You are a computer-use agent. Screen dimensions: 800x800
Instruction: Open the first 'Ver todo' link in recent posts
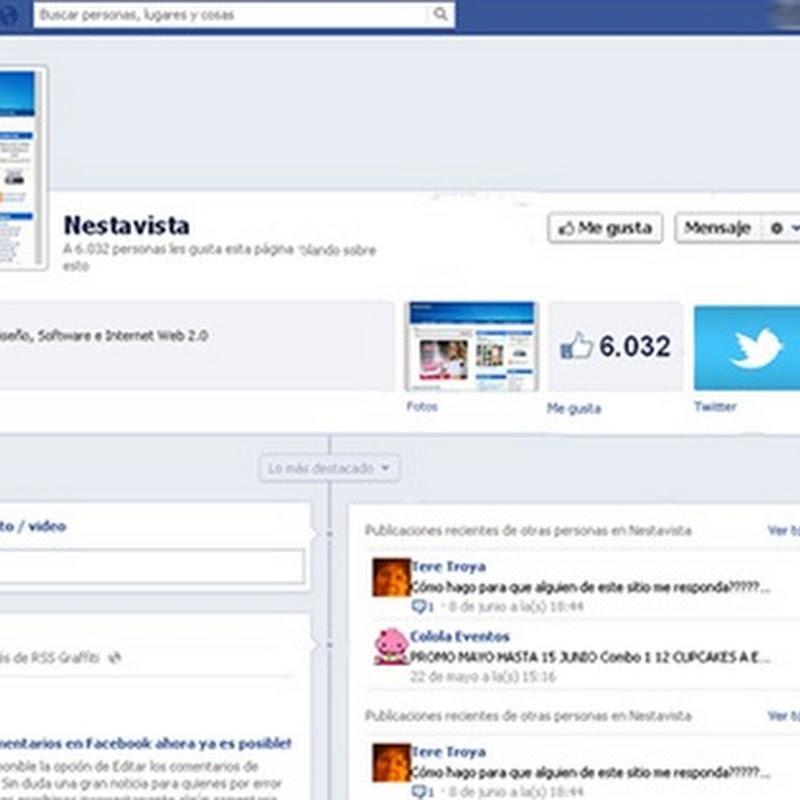[x=784, y=531]
